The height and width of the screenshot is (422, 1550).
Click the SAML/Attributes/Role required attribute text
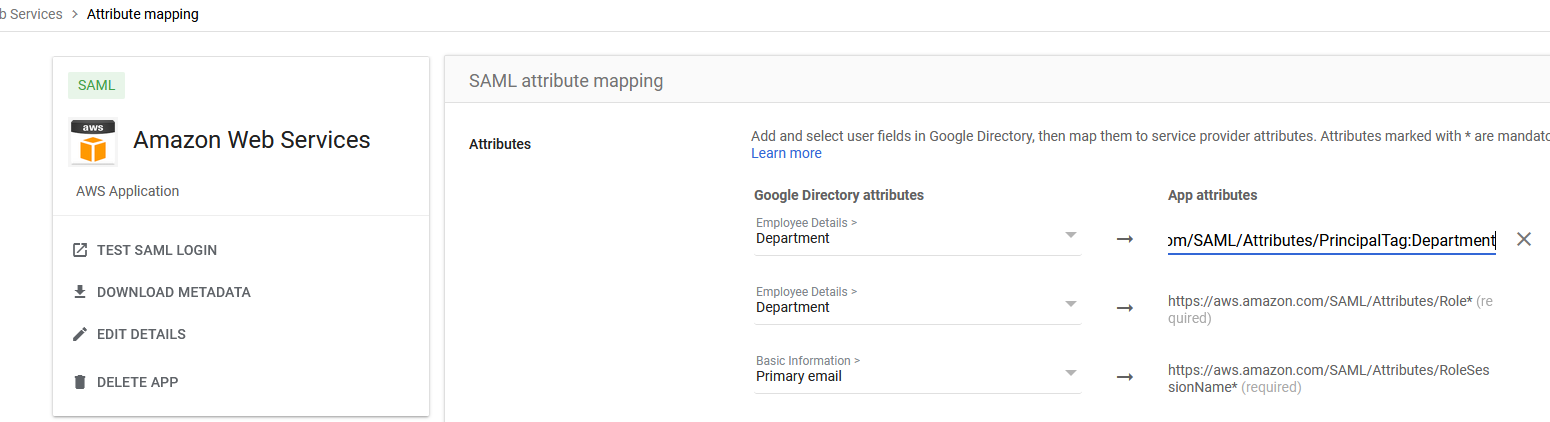[x=1331, y=309]
